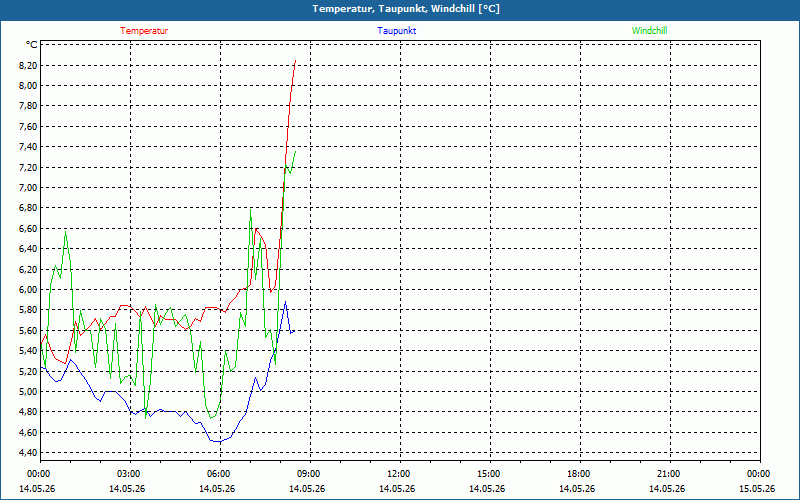Select the 5,00 y-axis label

pos(29,392)
